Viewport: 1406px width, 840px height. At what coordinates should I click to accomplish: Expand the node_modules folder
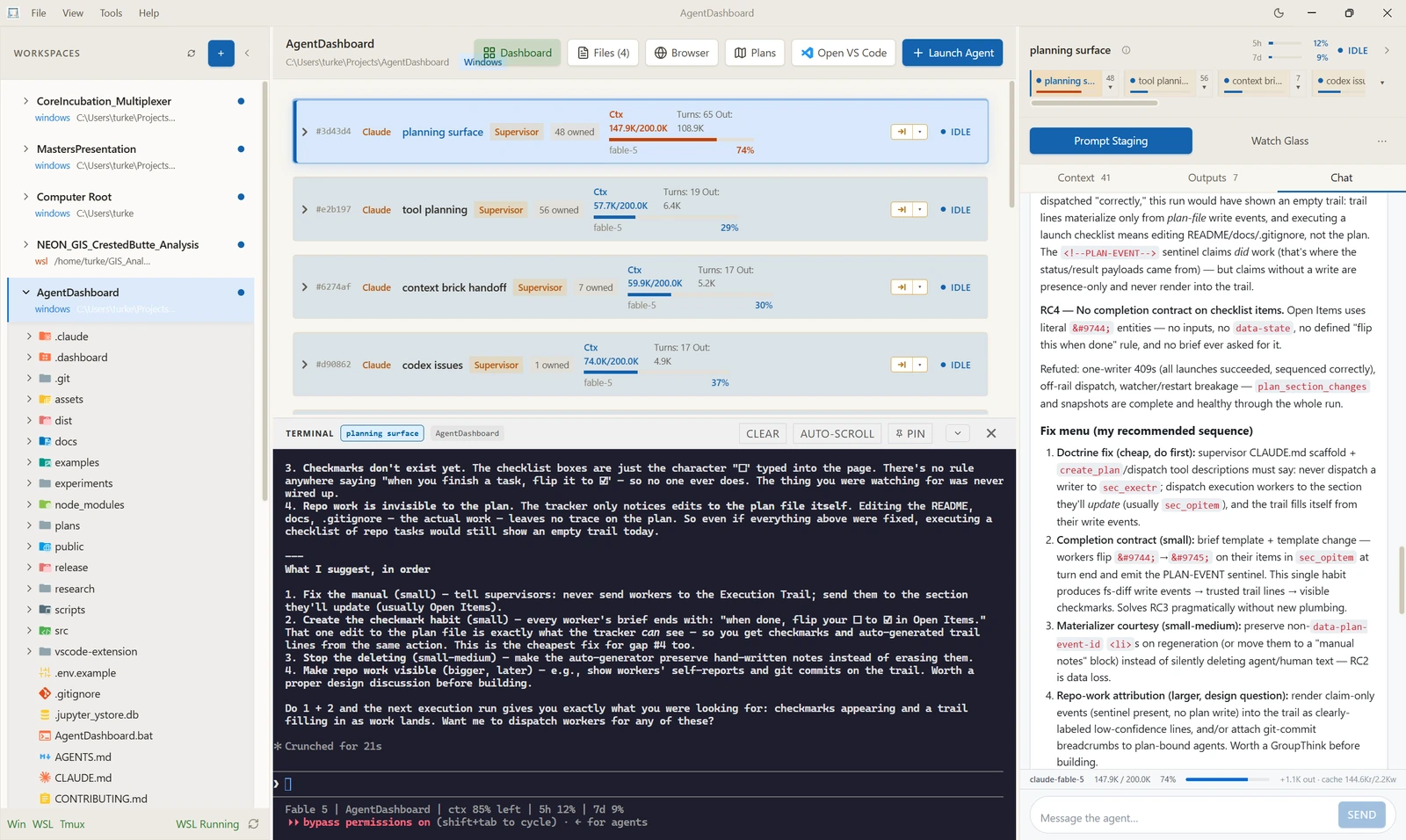(29, 505)
